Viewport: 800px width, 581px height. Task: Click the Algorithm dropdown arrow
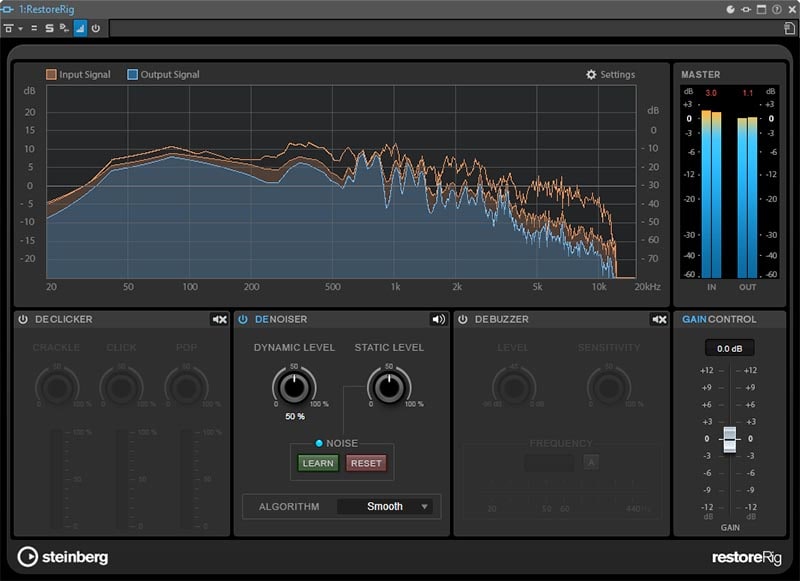(x=424, y=507)
